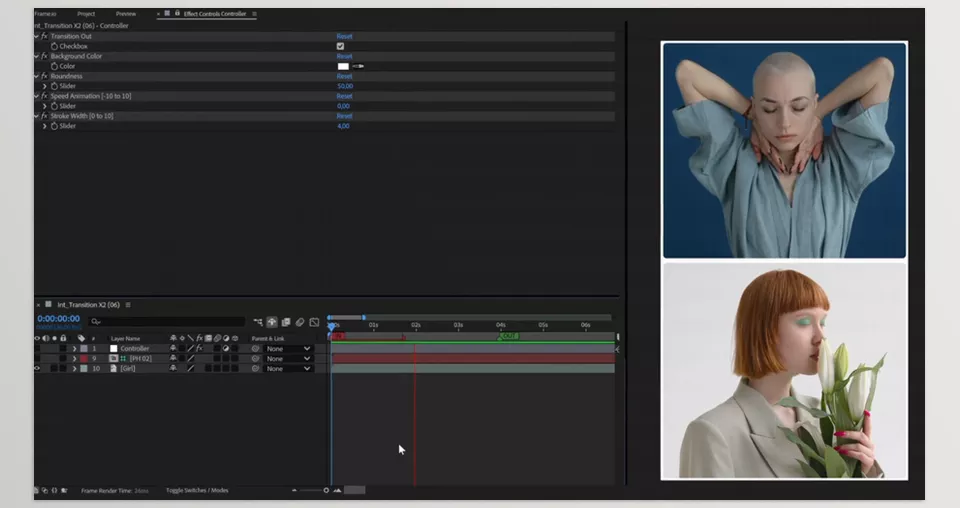The height and width of the screenshot is (508, 960).
Task: Toggle the Roundness fx switch
Action: [44, 76]
